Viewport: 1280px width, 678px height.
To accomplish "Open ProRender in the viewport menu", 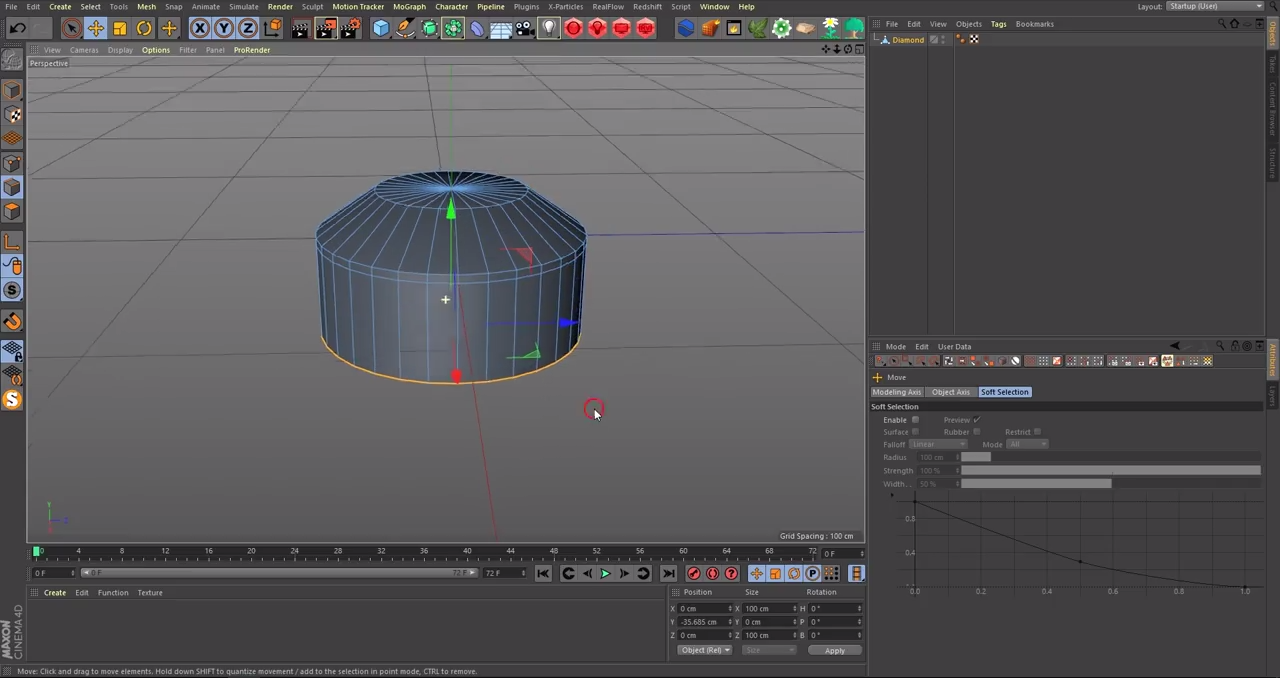I will tap(252, 50).
